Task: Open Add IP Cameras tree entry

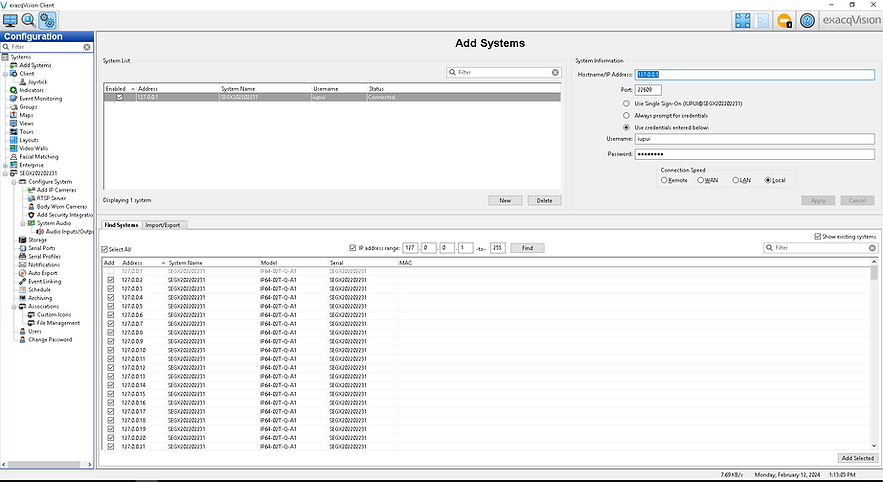Action: coord(56,190)
